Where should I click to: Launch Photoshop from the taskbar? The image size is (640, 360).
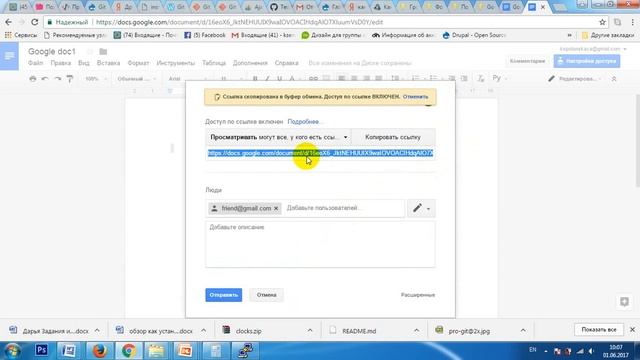click(41, 350)
